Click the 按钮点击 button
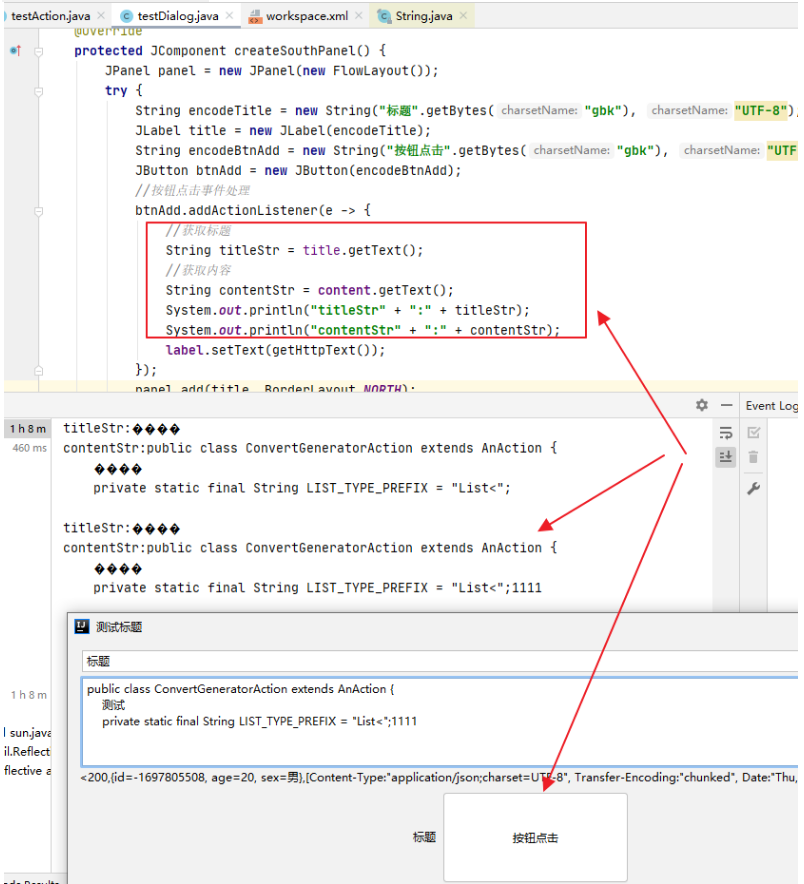The image size is (804, 884). click(x=535, y=837)
